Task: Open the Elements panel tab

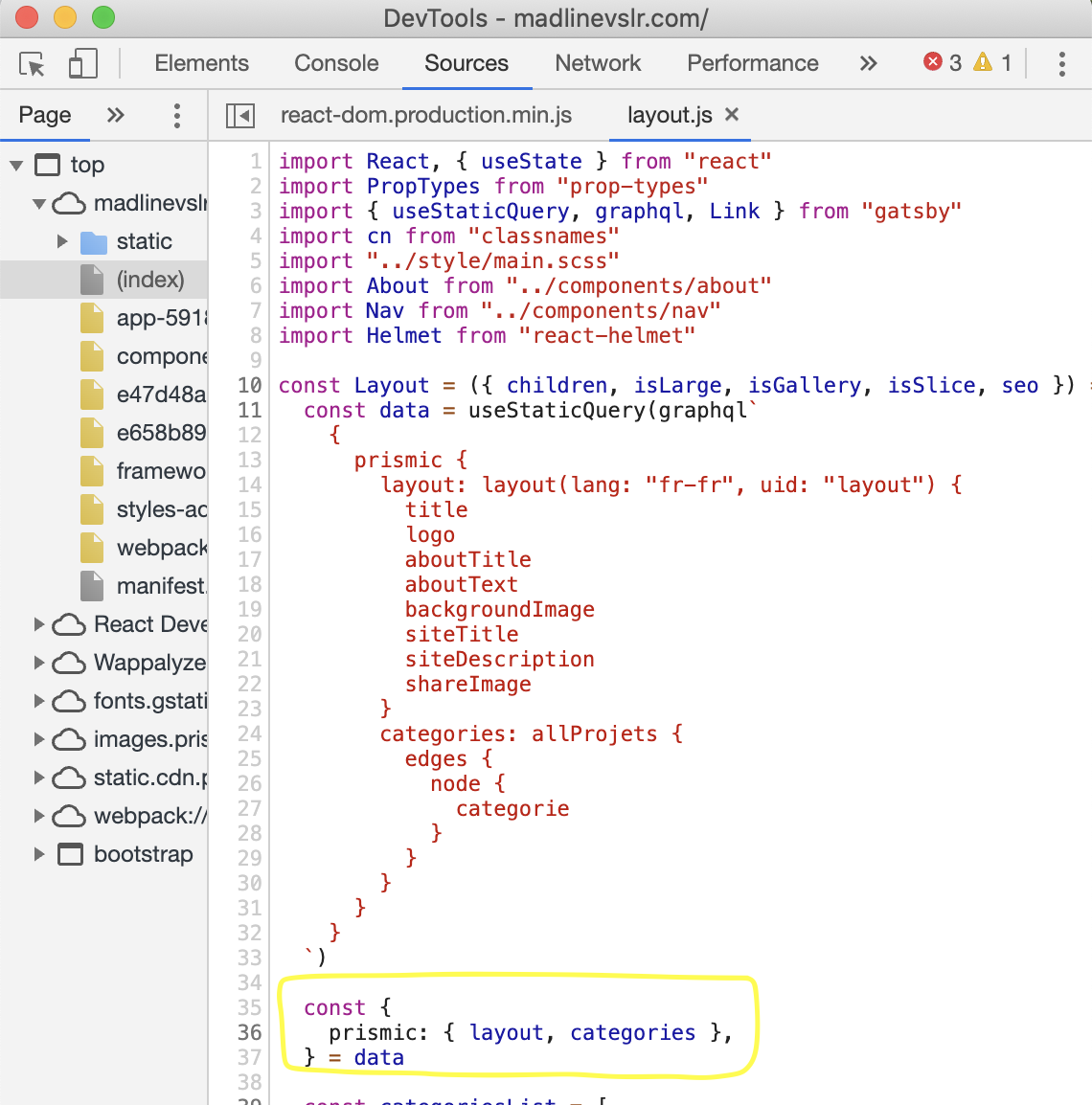Action: (201, 63)
